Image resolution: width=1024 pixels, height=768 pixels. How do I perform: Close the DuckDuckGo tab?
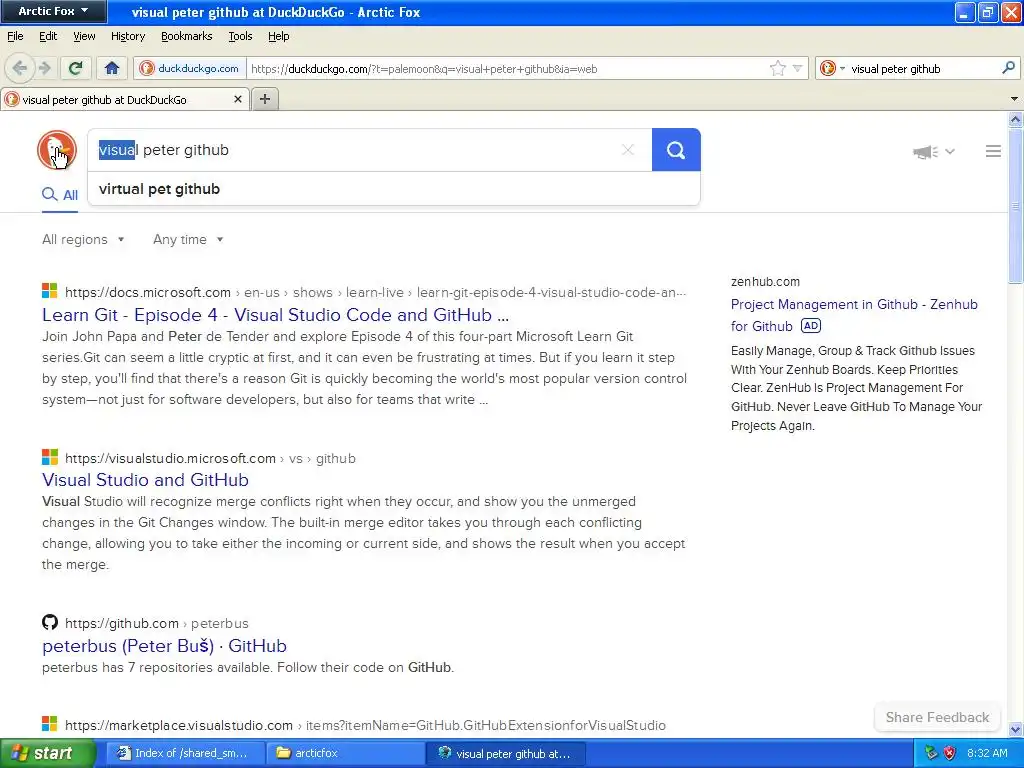pyautogui.click(x=238, y=99)
